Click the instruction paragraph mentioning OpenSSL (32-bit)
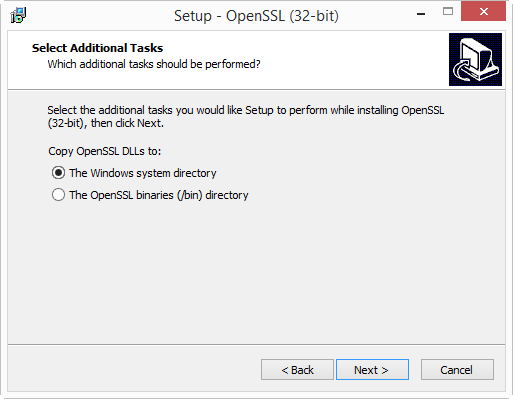The height and width of the screenshot is (399, 513). coord(246,117)
